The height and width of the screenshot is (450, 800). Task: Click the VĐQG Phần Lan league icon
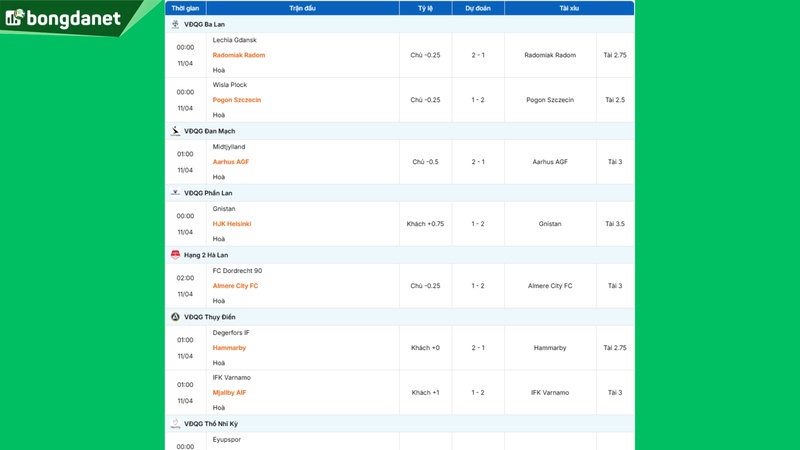(176, 193)
